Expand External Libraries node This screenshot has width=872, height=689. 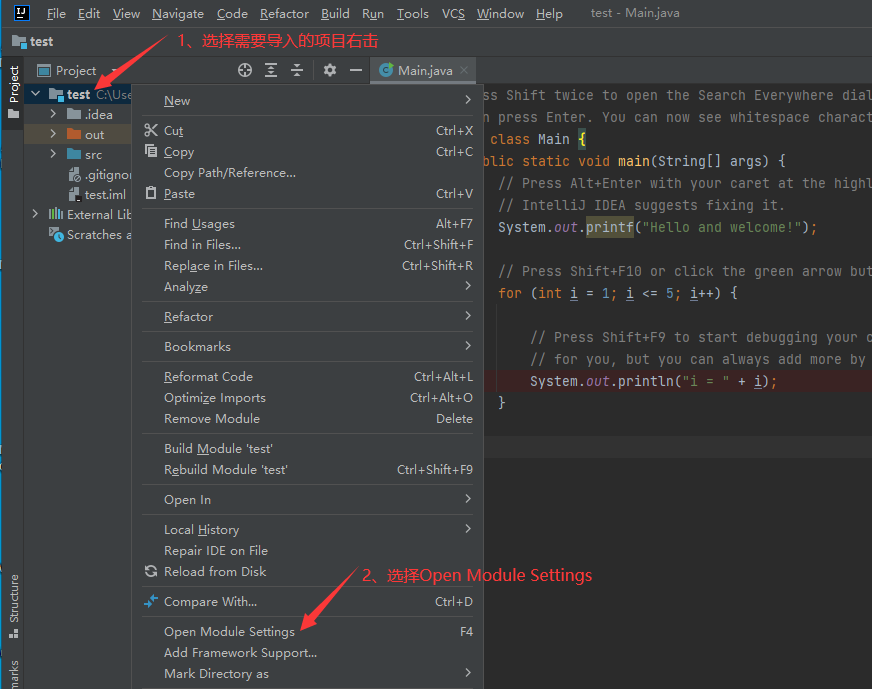36,214
